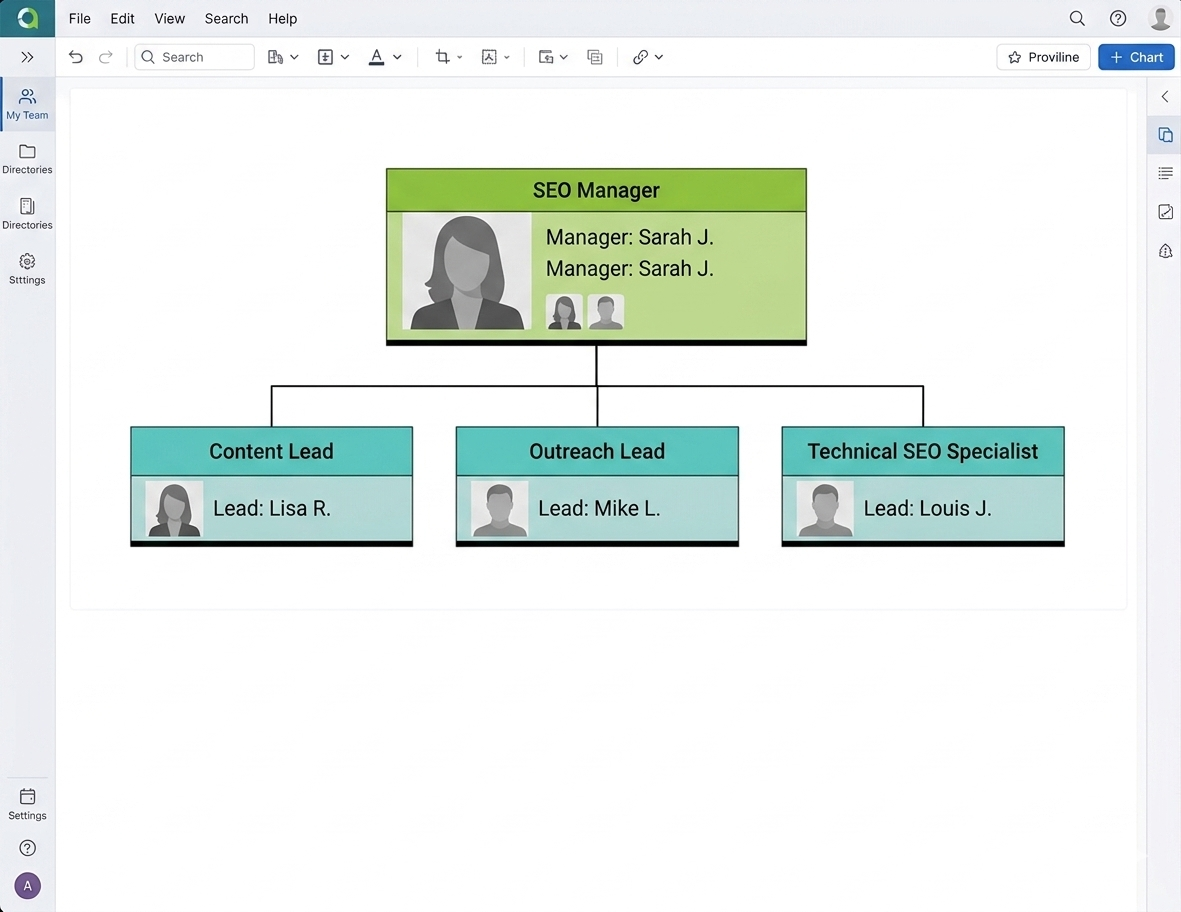The width and height of the screenshot is (1181, 912).
Task: Open Directories with the building icon
Action: (x=27, y=214)
